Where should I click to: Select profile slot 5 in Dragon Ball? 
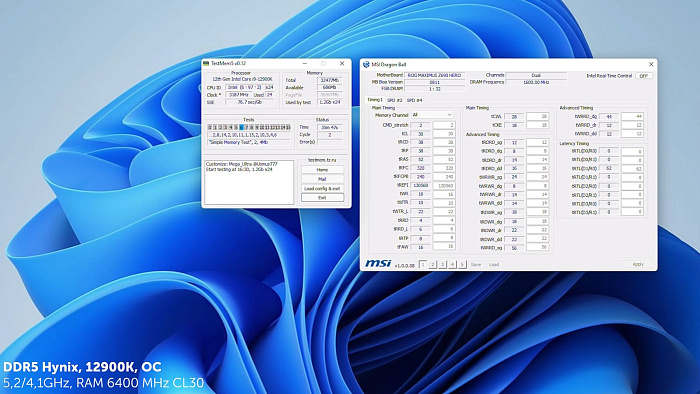[462, 265]
